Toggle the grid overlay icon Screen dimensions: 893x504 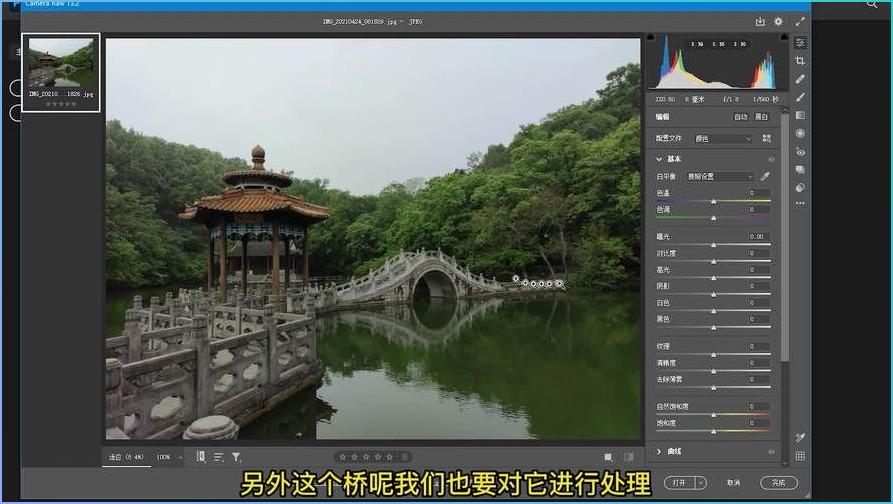800,456
